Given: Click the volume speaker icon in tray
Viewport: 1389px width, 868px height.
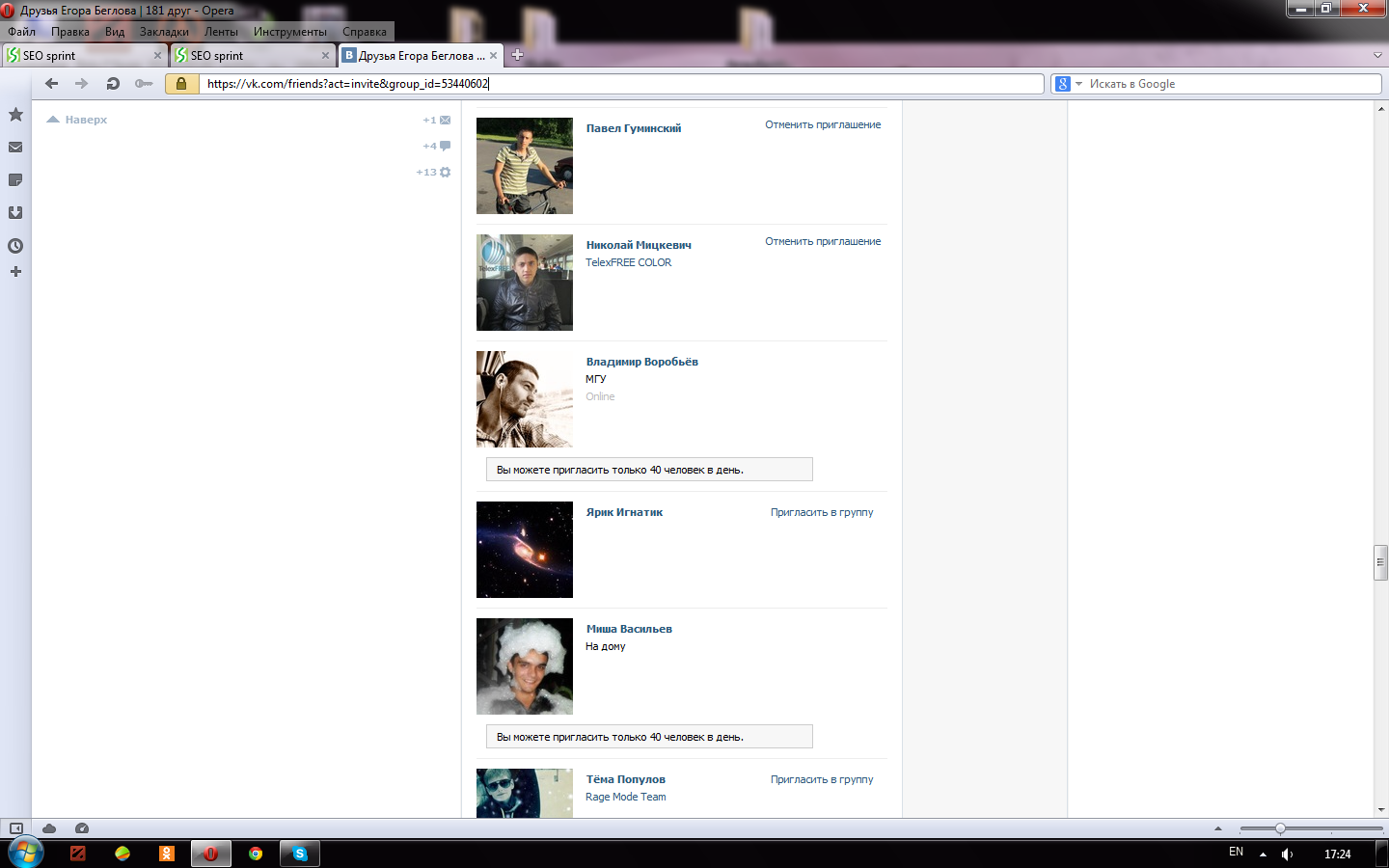Looking at the screenshot, I should click(x=1287, y=854).
